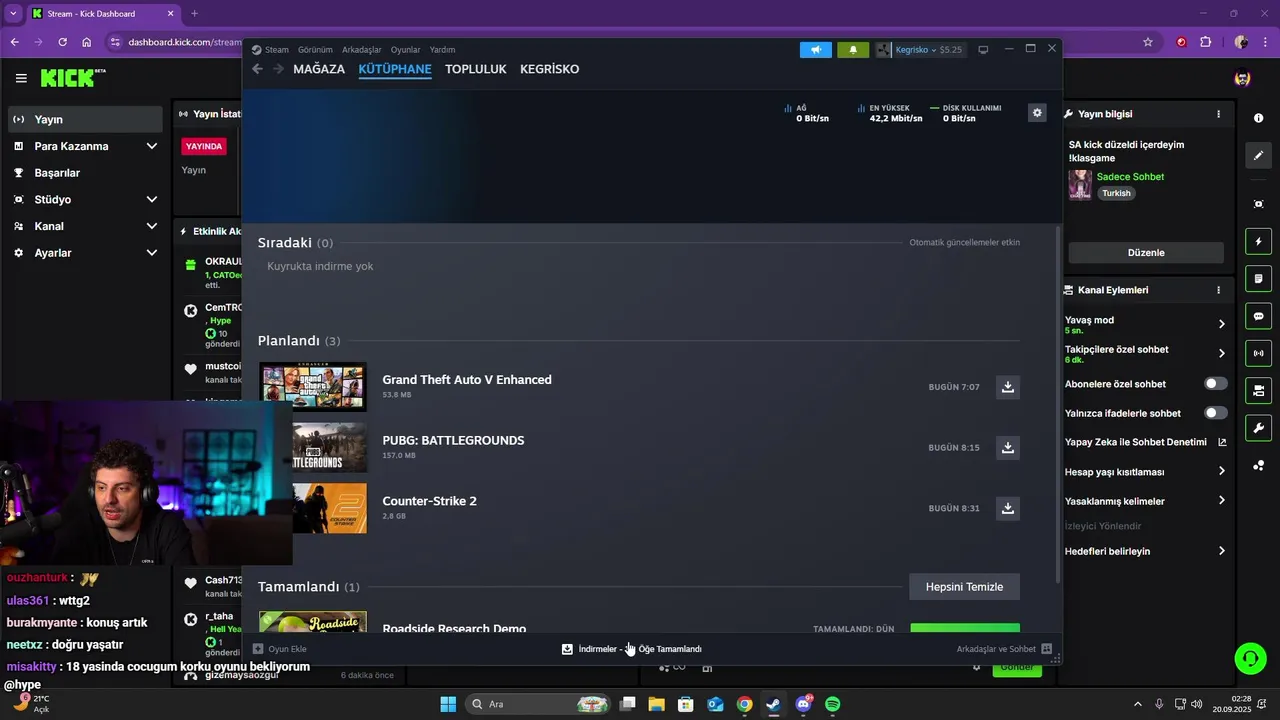
Task: Download Grand Theft Auto V Enhanced update
Action: coord(1008,387)
